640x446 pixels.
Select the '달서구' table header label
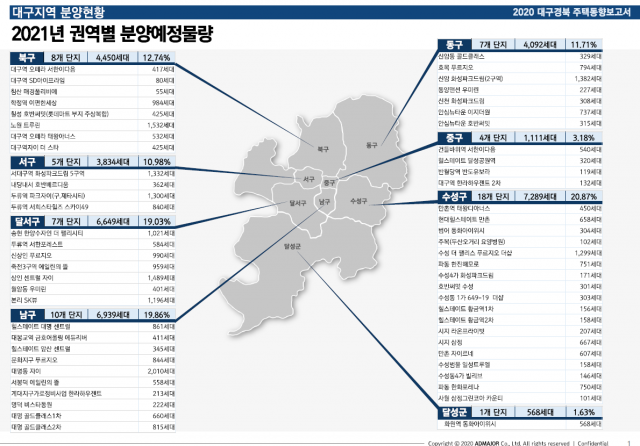click(x=27, y=222)
